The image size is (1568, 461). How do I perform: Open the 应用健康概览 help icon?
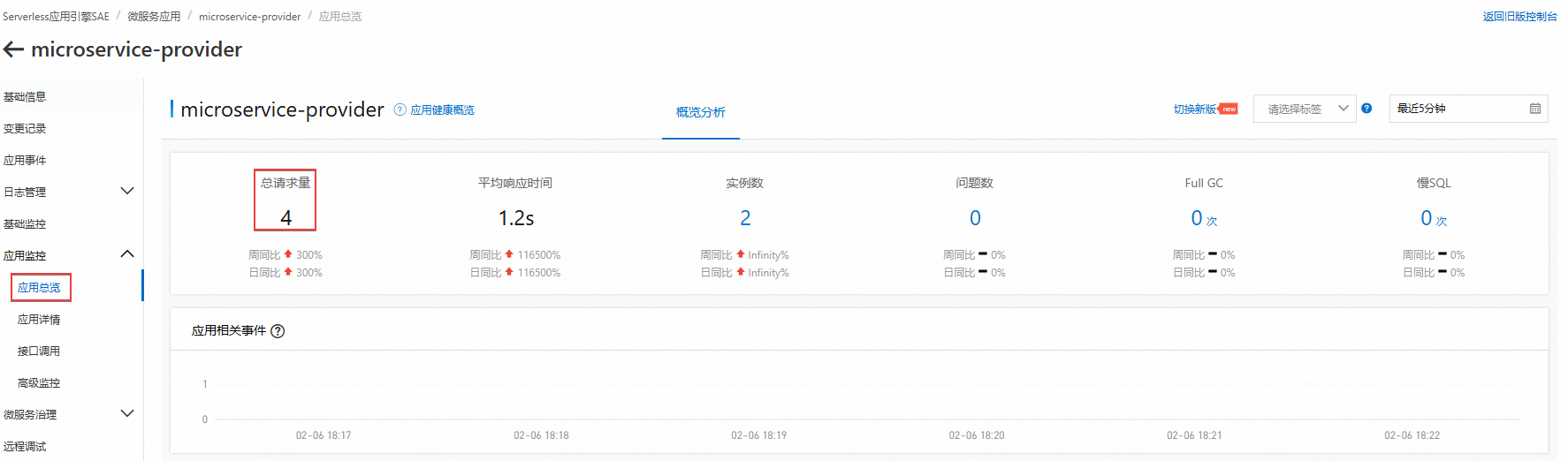tap(400, 110)
